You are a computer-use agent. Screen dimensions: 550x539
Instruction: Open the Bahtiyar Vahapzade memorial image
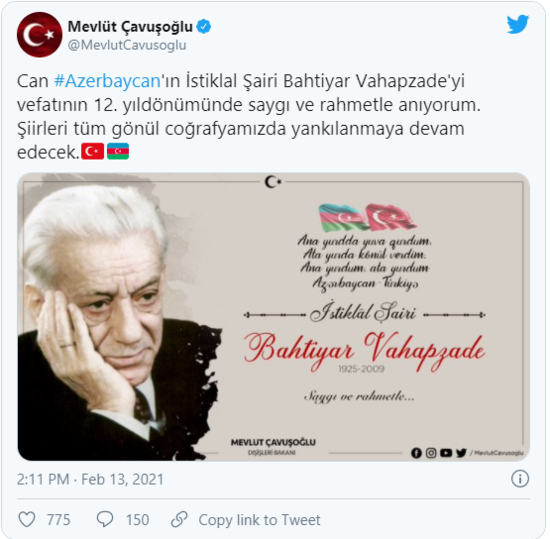pos(274,317)
